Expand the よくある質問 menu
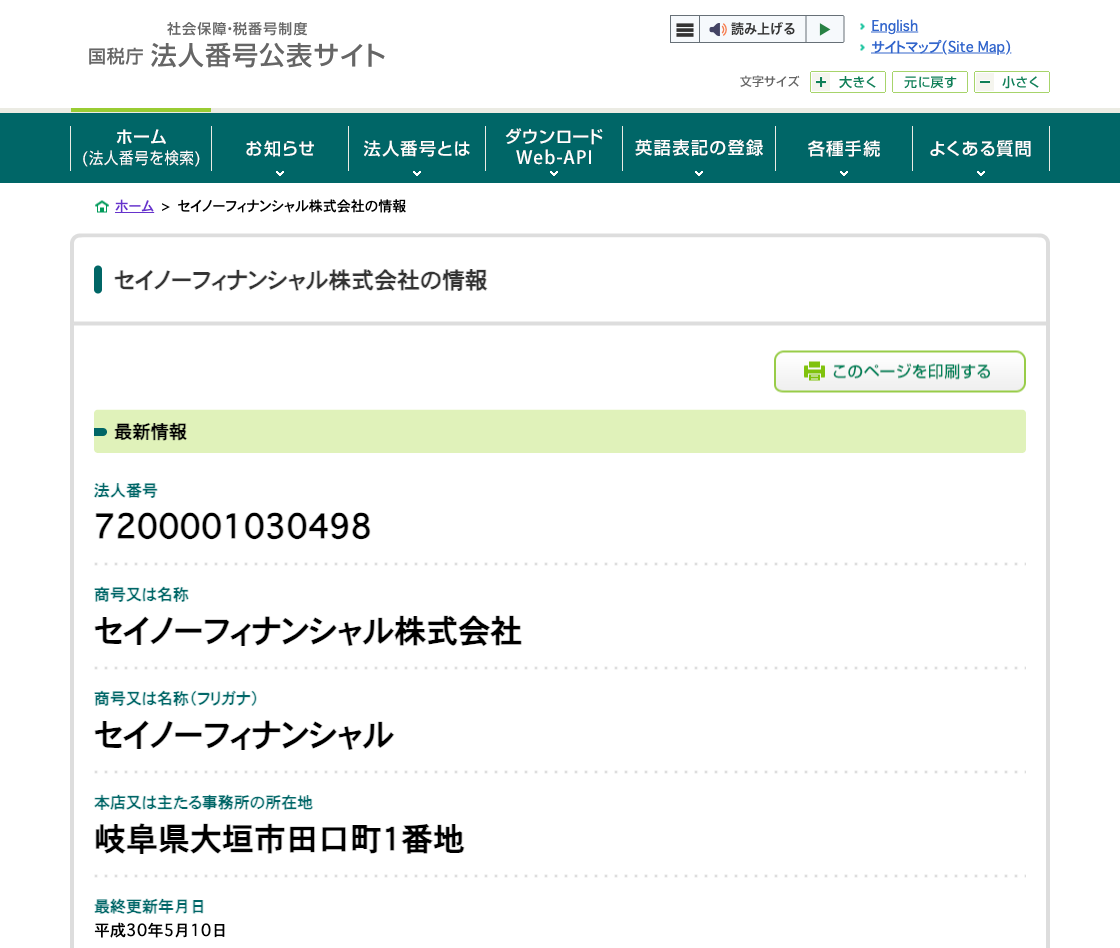This screenshot has height=948, width=1120. click(981, 148)
